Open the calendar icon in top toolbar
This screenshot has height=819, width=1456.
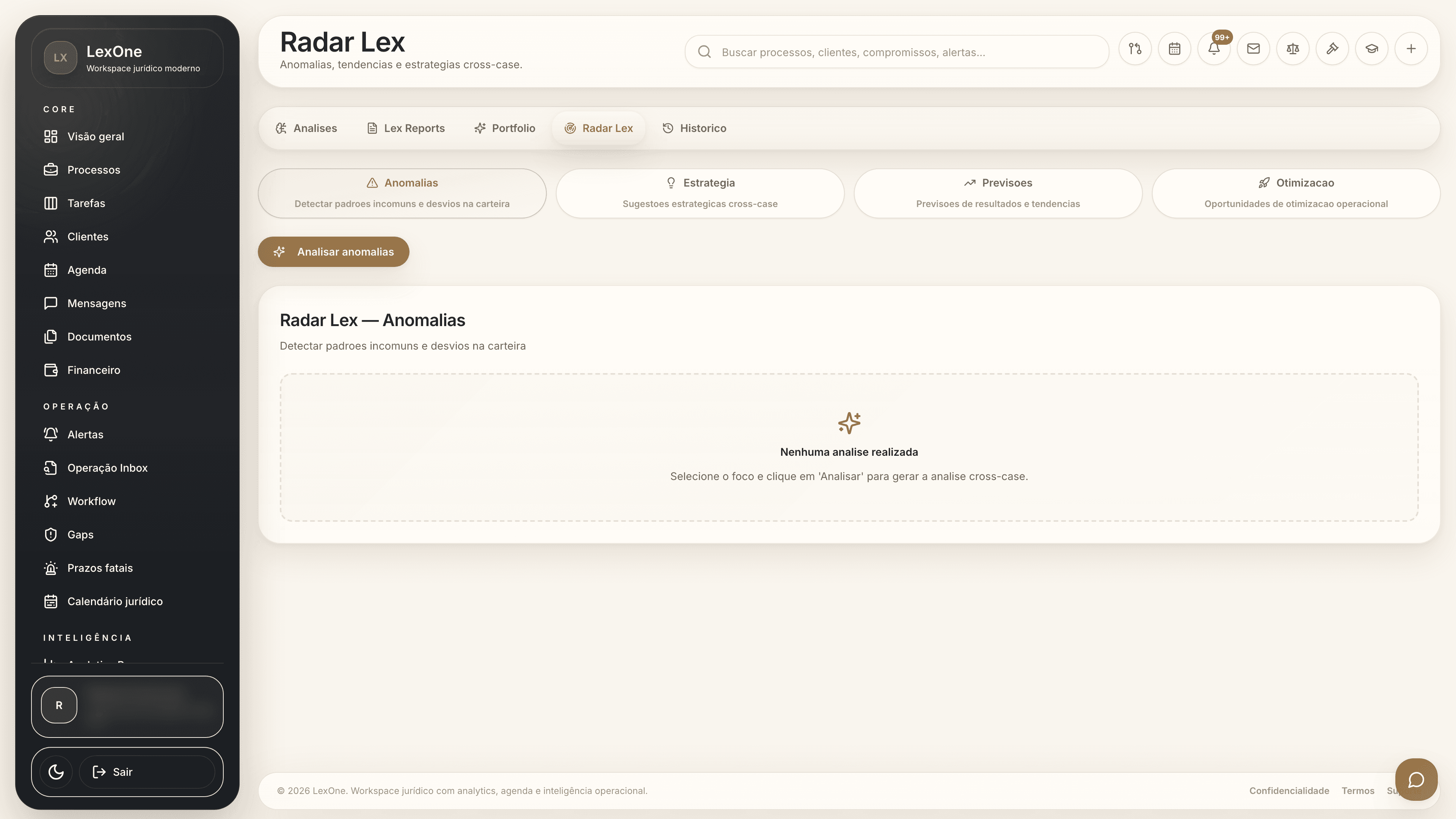[1174, 49]
